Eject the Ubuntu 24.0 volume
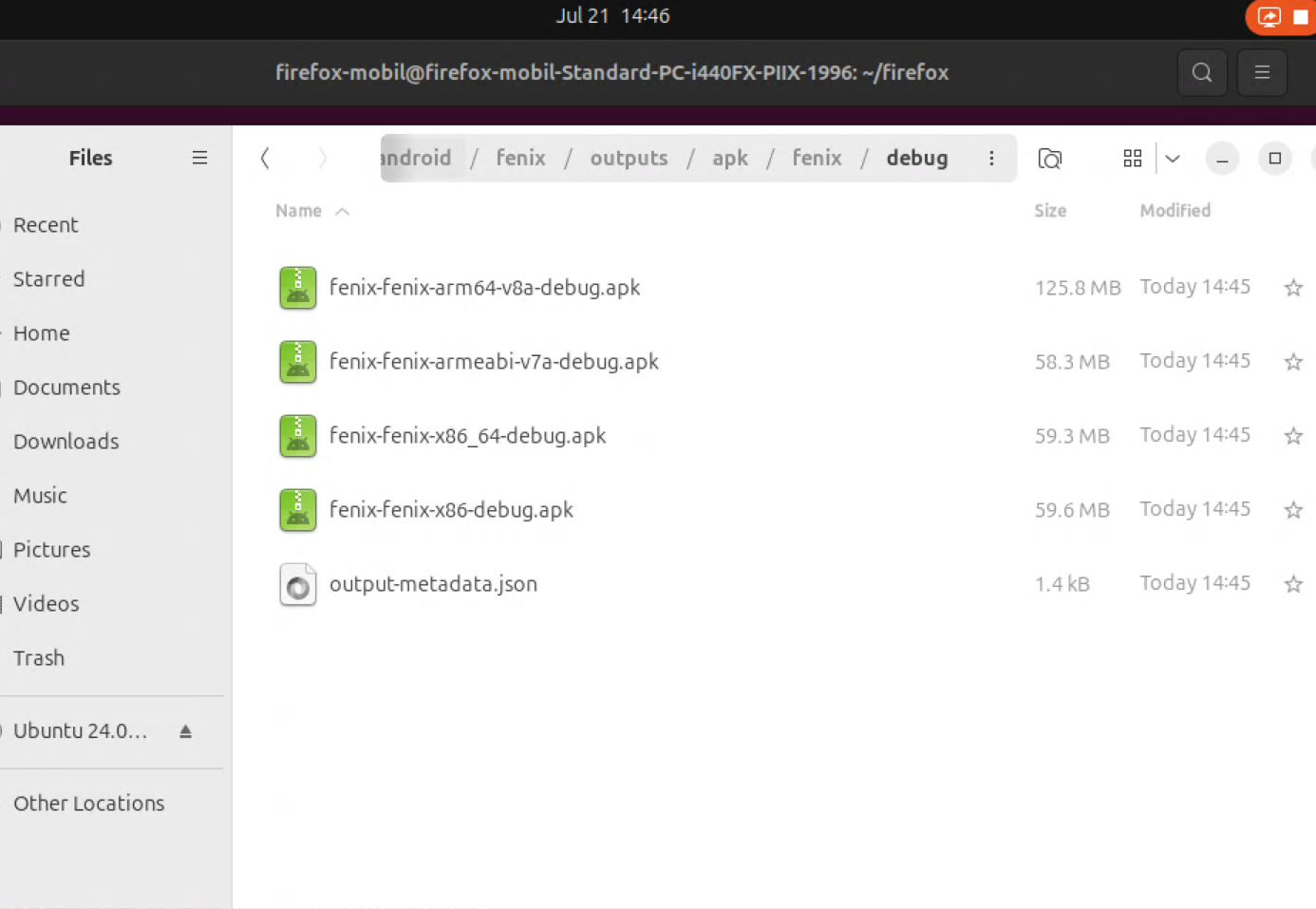Image resolution: width=1316 pixels, height=909 pixels. click(185, 731)
